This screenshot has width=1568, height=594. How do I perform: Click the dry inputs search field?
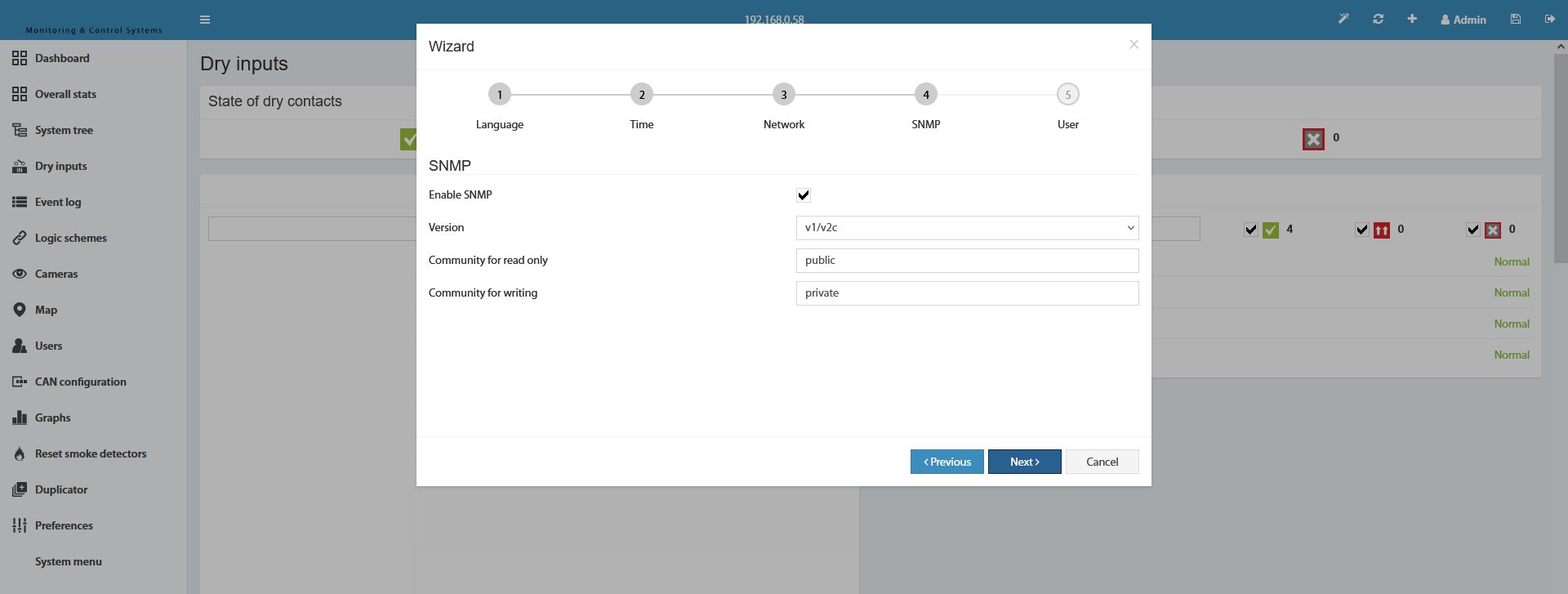point(312,229)
